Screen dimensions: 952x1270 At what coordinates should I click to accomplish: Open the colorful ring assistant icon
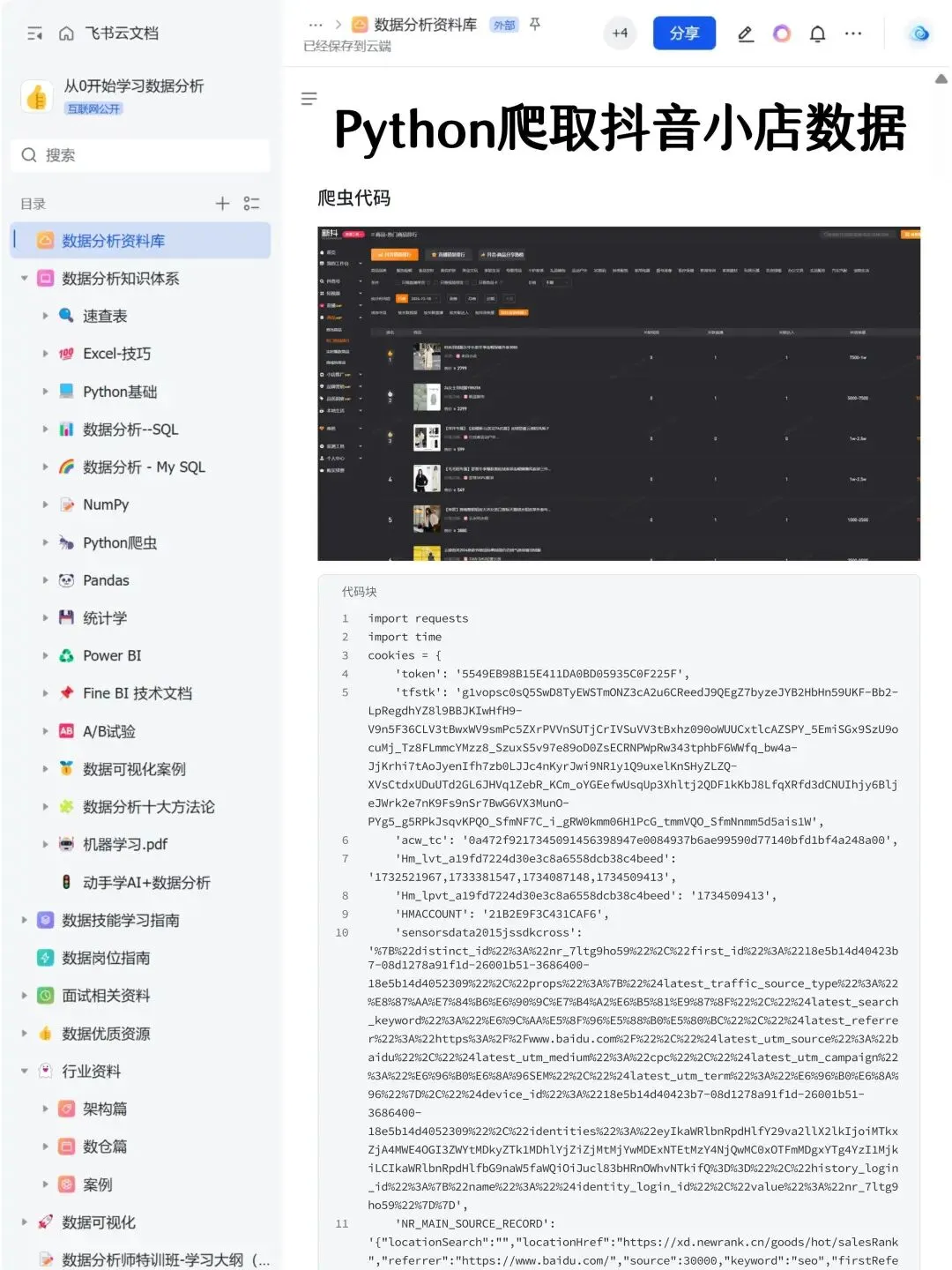tap(782, 34)
